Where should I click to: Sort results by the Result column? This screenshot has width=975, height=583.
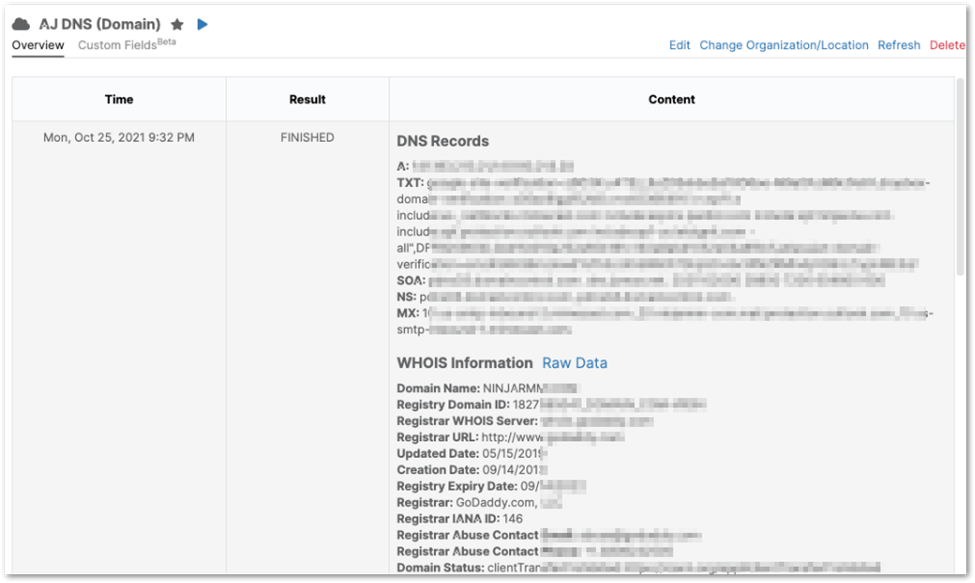coord(307,99)
